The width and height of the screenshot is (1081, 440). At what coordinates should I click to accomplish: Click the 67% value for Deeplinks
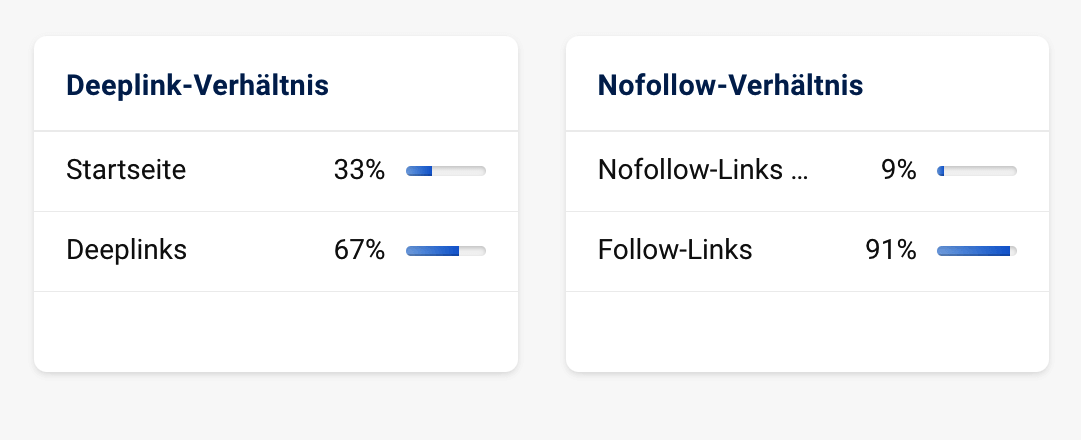pyautogui.click(x=359, y=250)
